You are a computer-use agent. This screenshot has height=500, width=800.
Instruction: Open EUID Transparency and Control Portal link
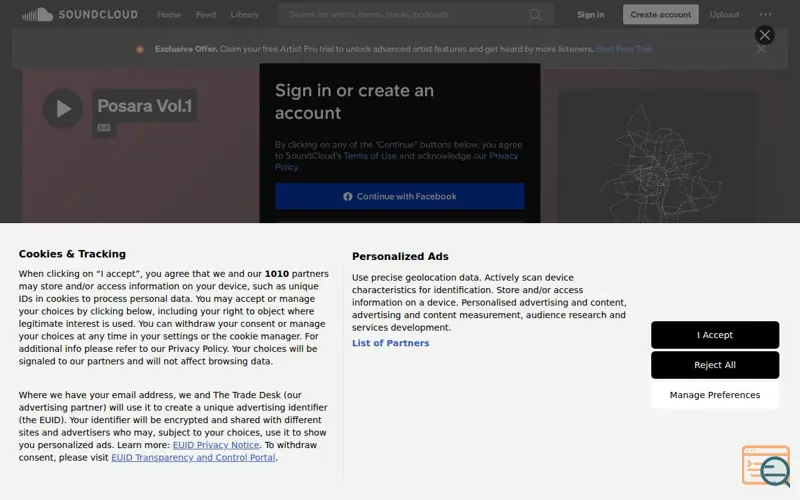193,458
